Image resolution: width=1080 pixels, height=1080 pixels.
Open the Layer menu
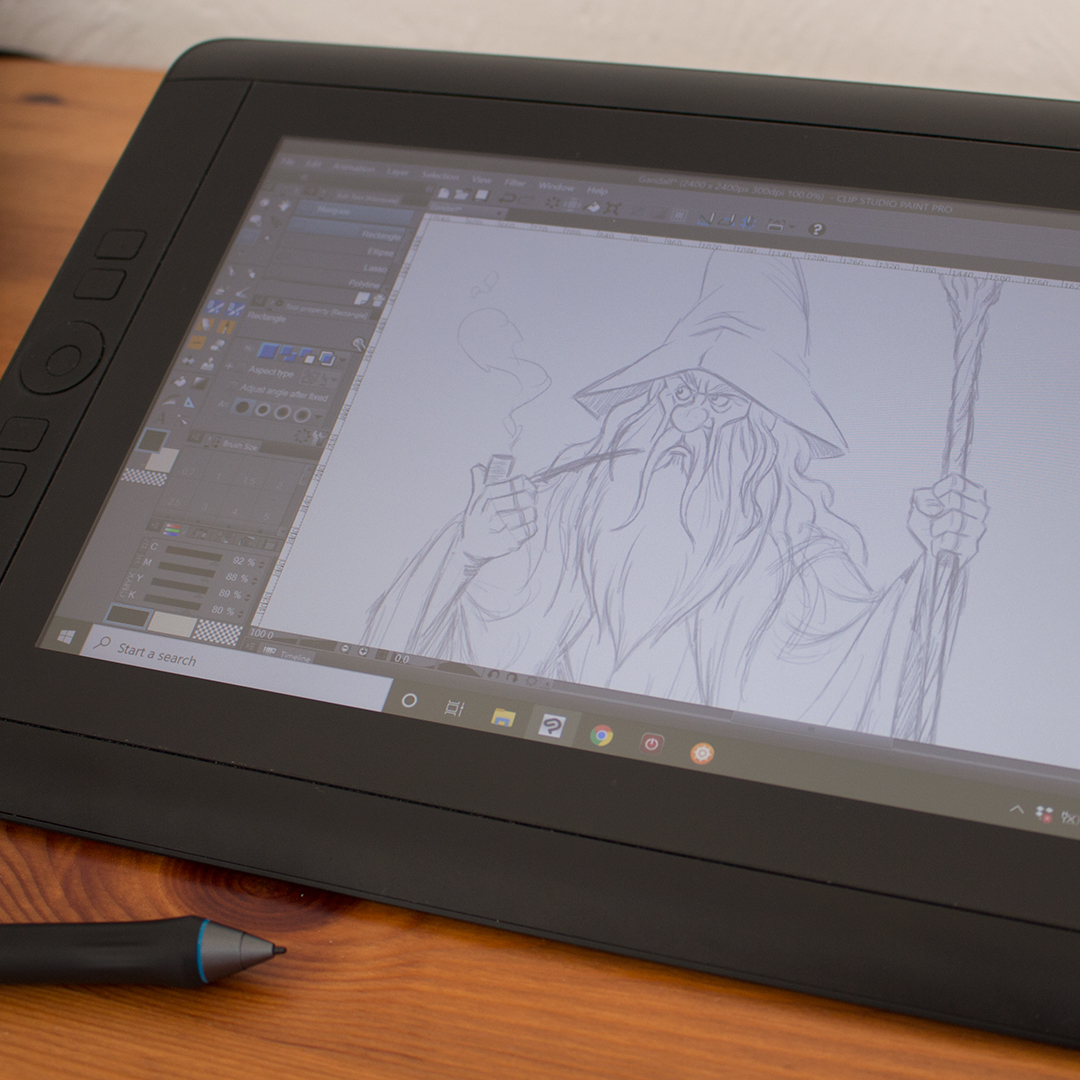[x=397, y=172]
